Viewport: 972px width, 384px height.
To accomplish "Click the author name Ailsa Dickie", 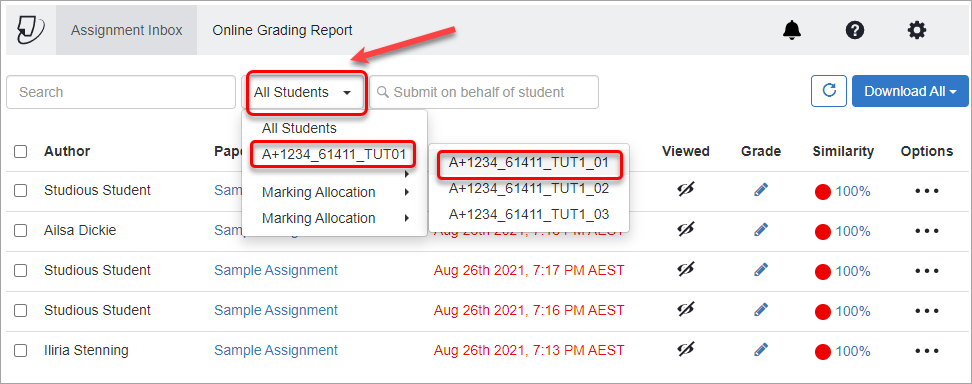I will [80, 230].
